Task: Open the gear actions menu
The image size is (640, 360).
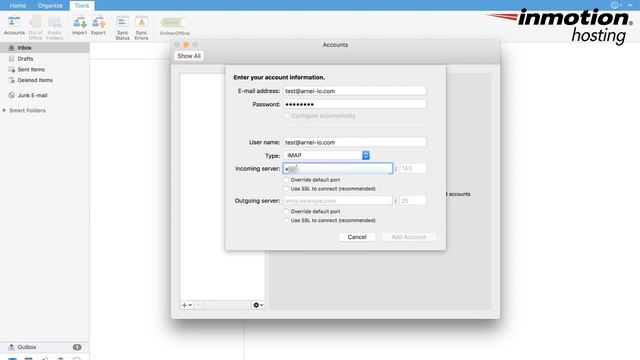Action: pyautogui.click(x=258, y=305)
